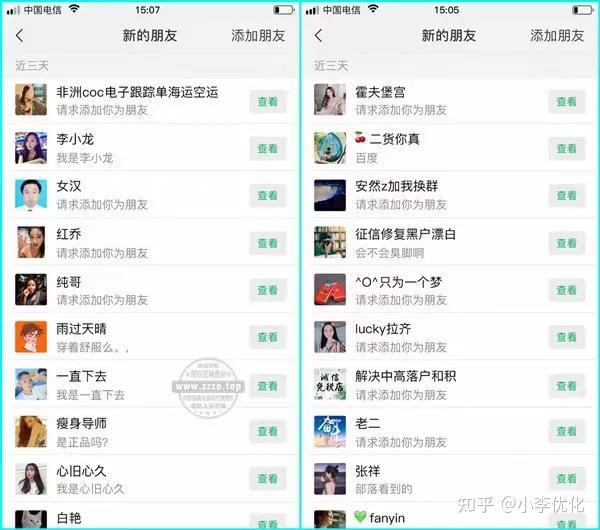Tap 查看 button for 心旧心久

(268, 478)
